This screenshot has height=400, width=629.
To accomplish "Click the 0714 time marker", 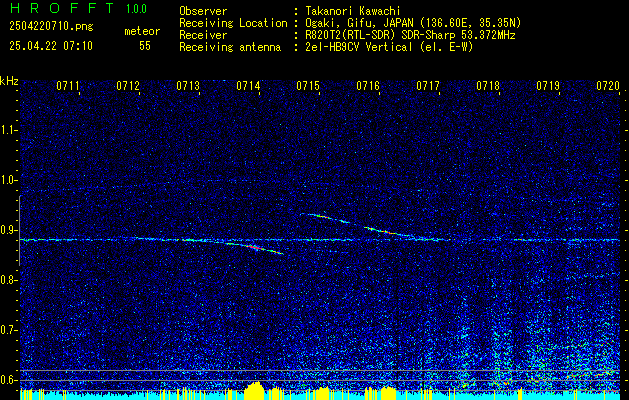I will (x=248, y=86).
